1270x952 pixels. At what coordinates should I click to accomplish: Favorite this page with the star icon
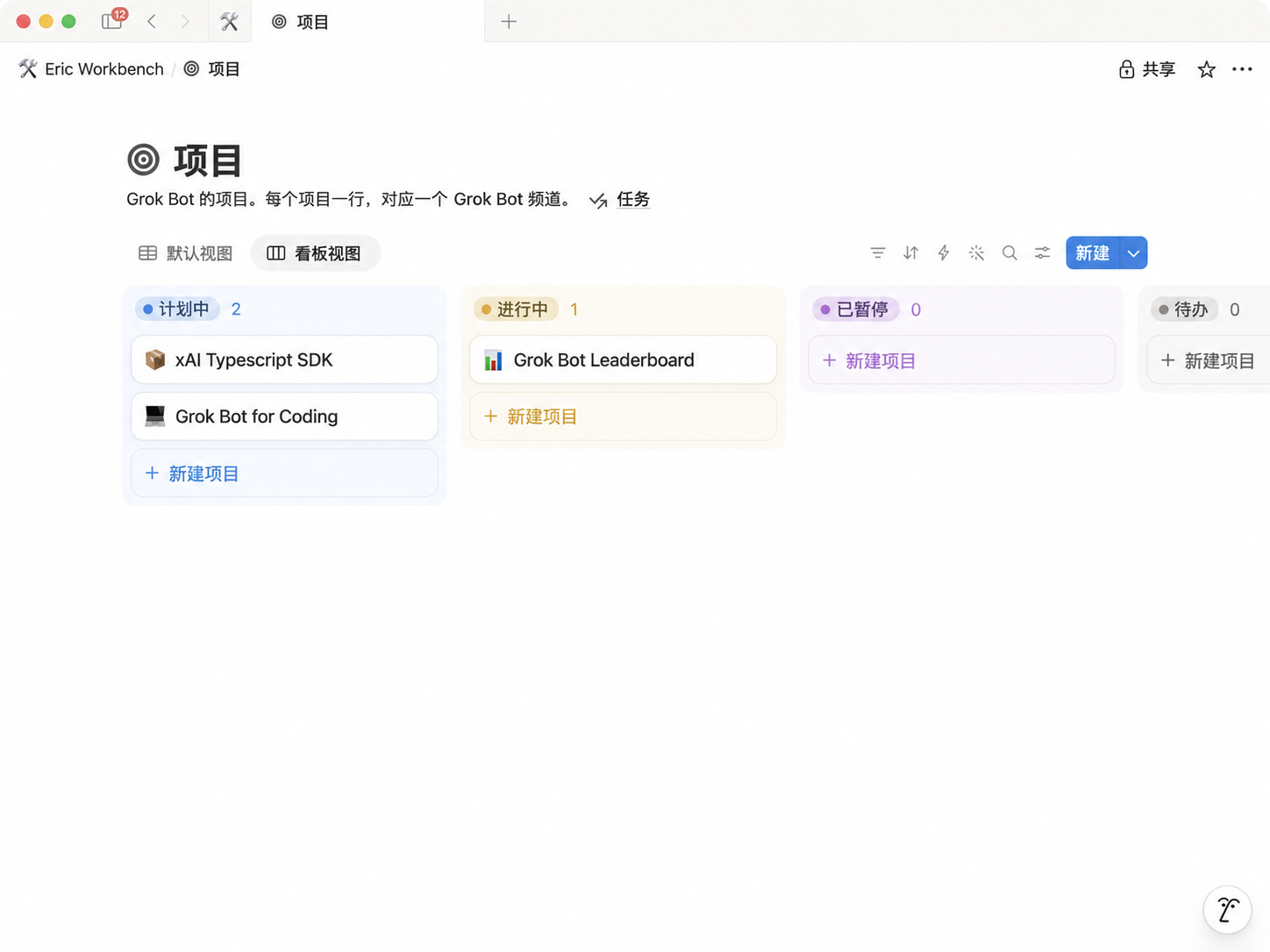(x=1207, y=69)
